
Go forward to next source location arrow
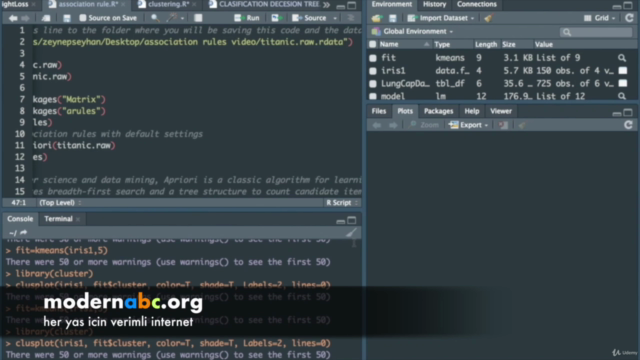pyautogui.click(x=25, y=18)
